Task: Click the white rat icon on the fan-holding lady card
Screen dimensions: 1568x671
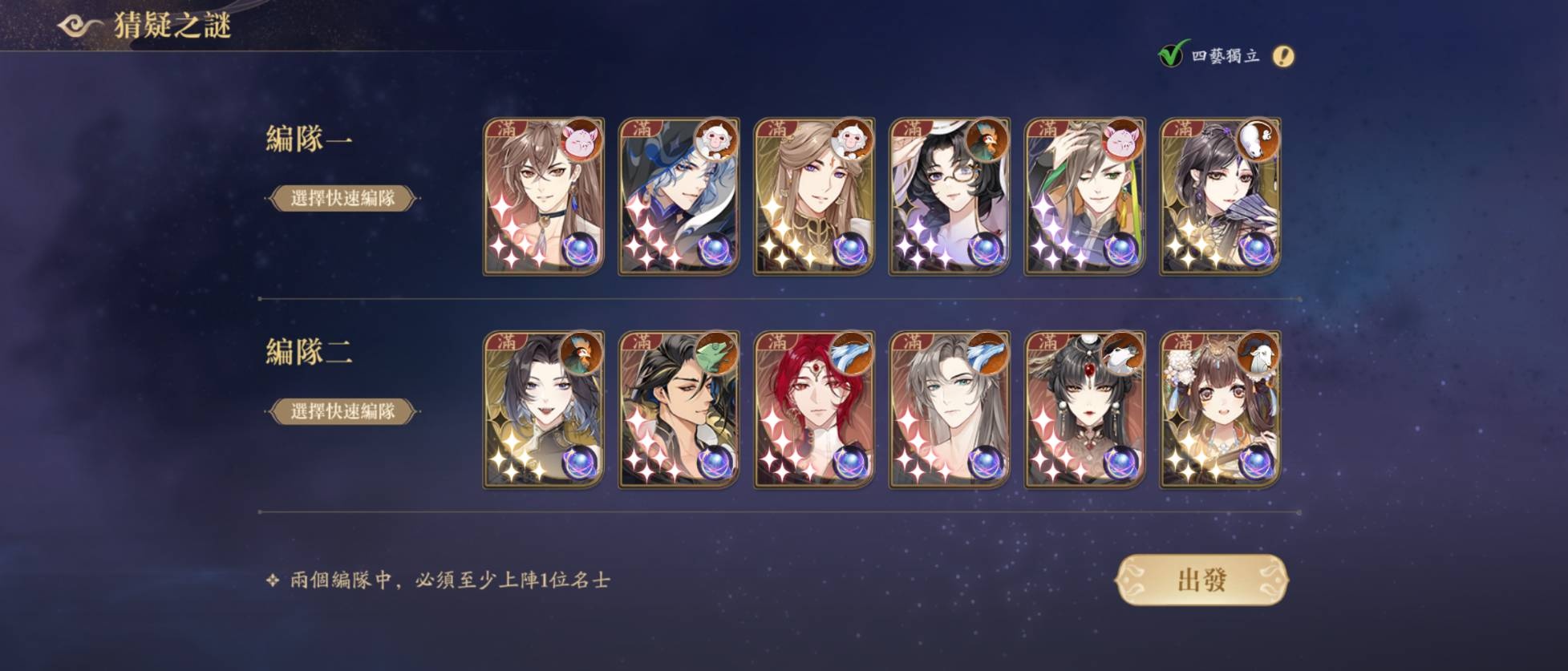Action: point(1258,140)
